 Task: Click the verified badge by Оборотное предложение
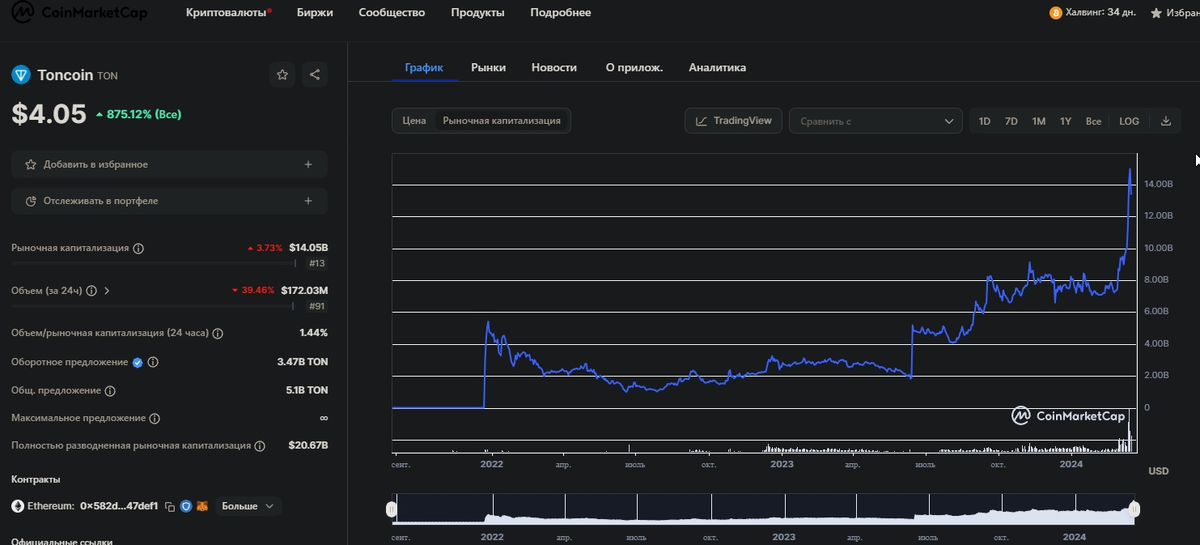[x=138, y=362]
